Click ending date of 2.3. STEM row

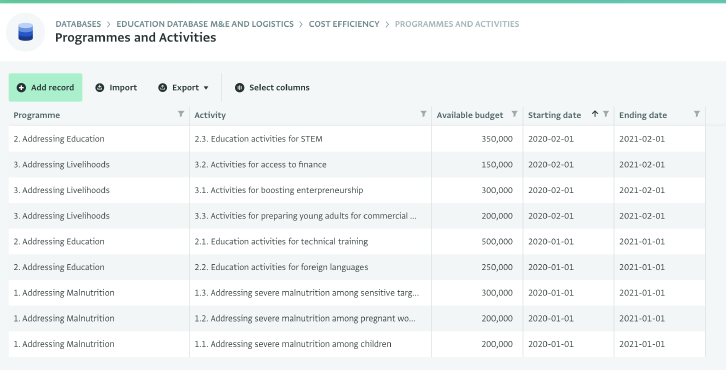pyautogui.click(x=659, y=139)
